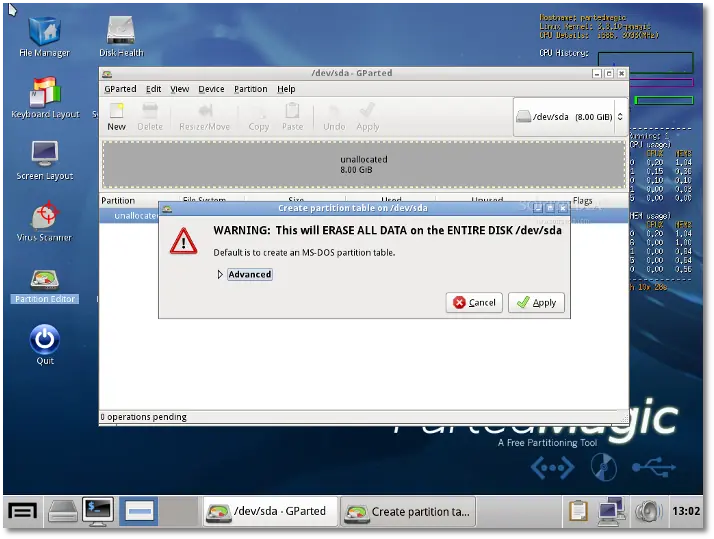Screen dimensions: 714x539
Task: Open the File Manager desktop icon
Action: tap(45, 37)
